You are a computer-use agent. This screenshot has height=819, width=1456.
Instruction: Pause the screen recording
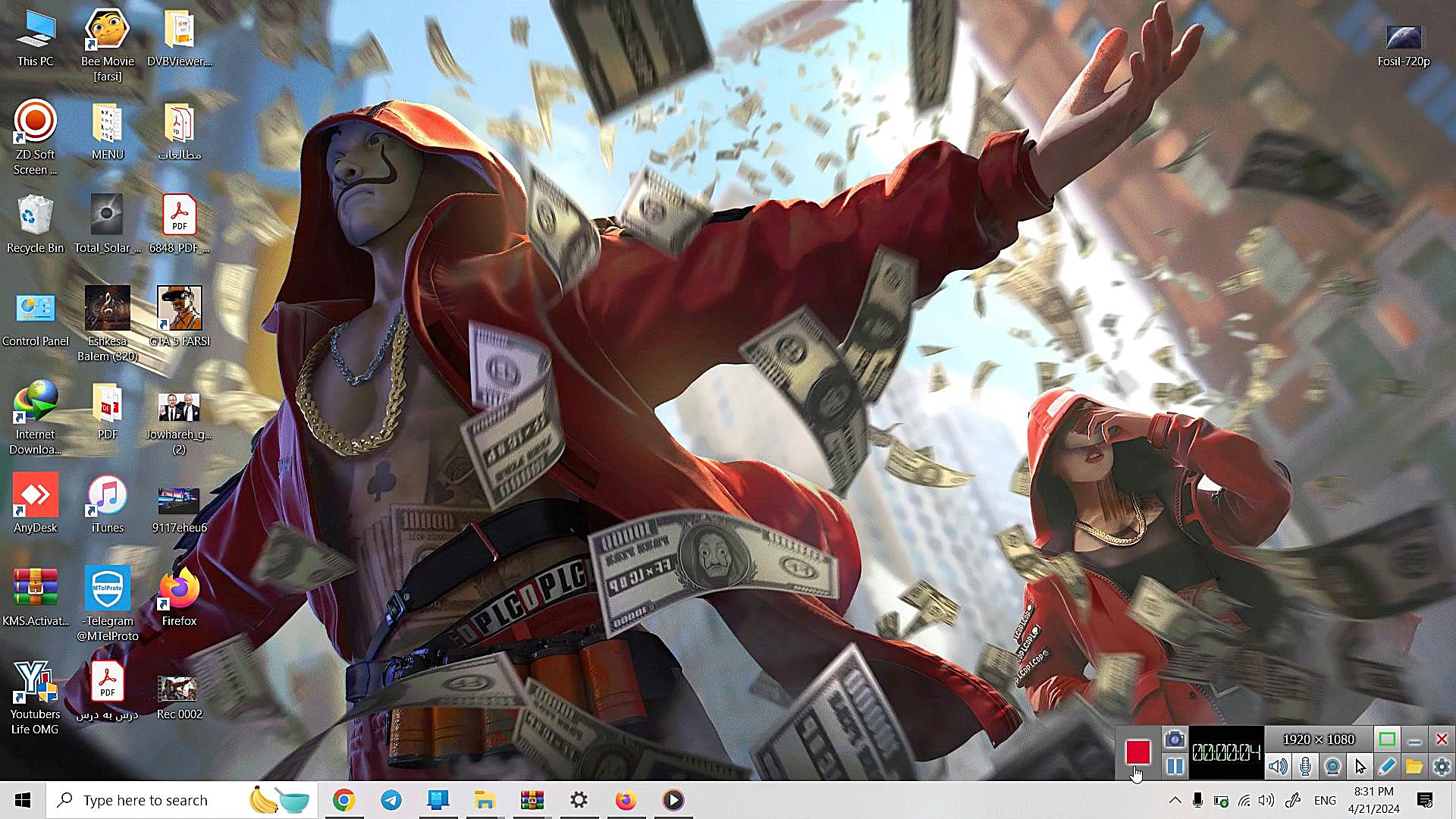pos(1175,767)
